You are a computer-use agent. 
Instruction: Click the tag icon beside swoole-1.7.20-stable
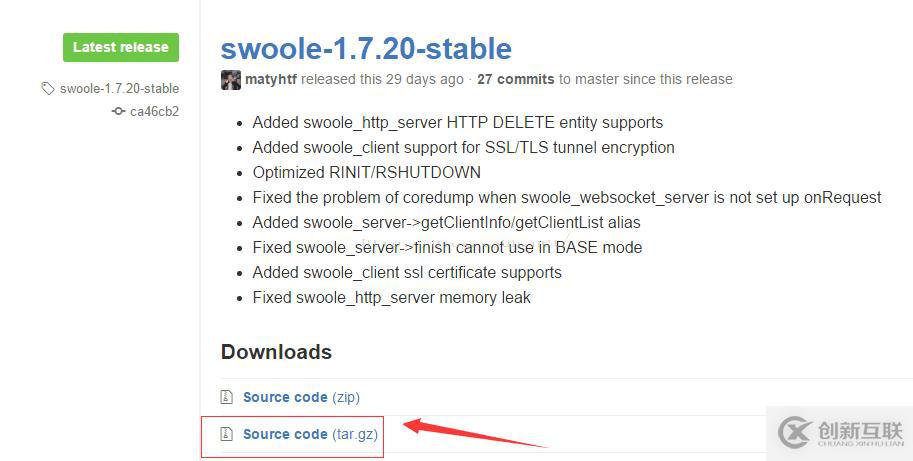pyautogui.click(x=48, y=88)
